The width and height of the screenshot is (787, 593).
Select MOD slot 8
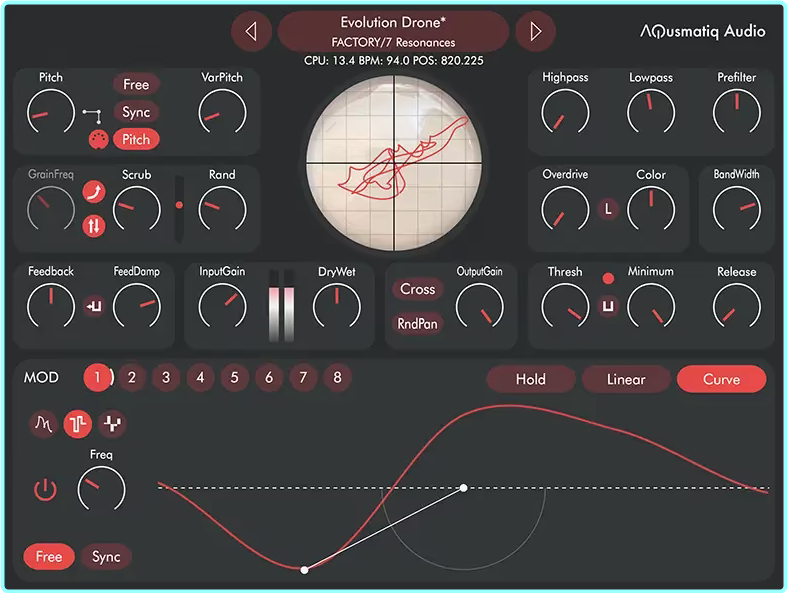click(x=337, y=377)
